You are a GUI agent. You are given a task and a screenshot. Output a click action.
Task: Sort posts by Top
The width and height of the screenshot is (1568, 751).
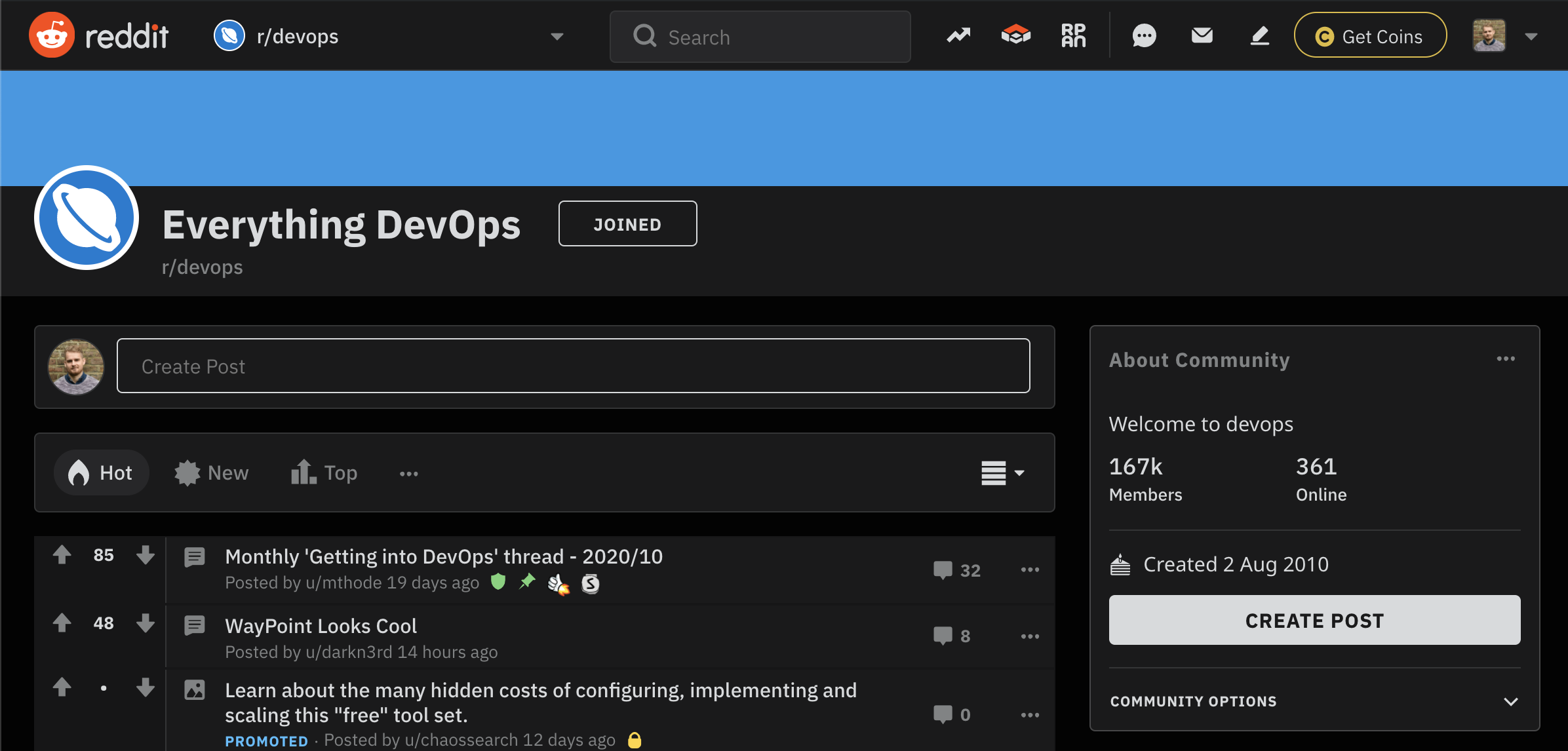tap(324, 472)
